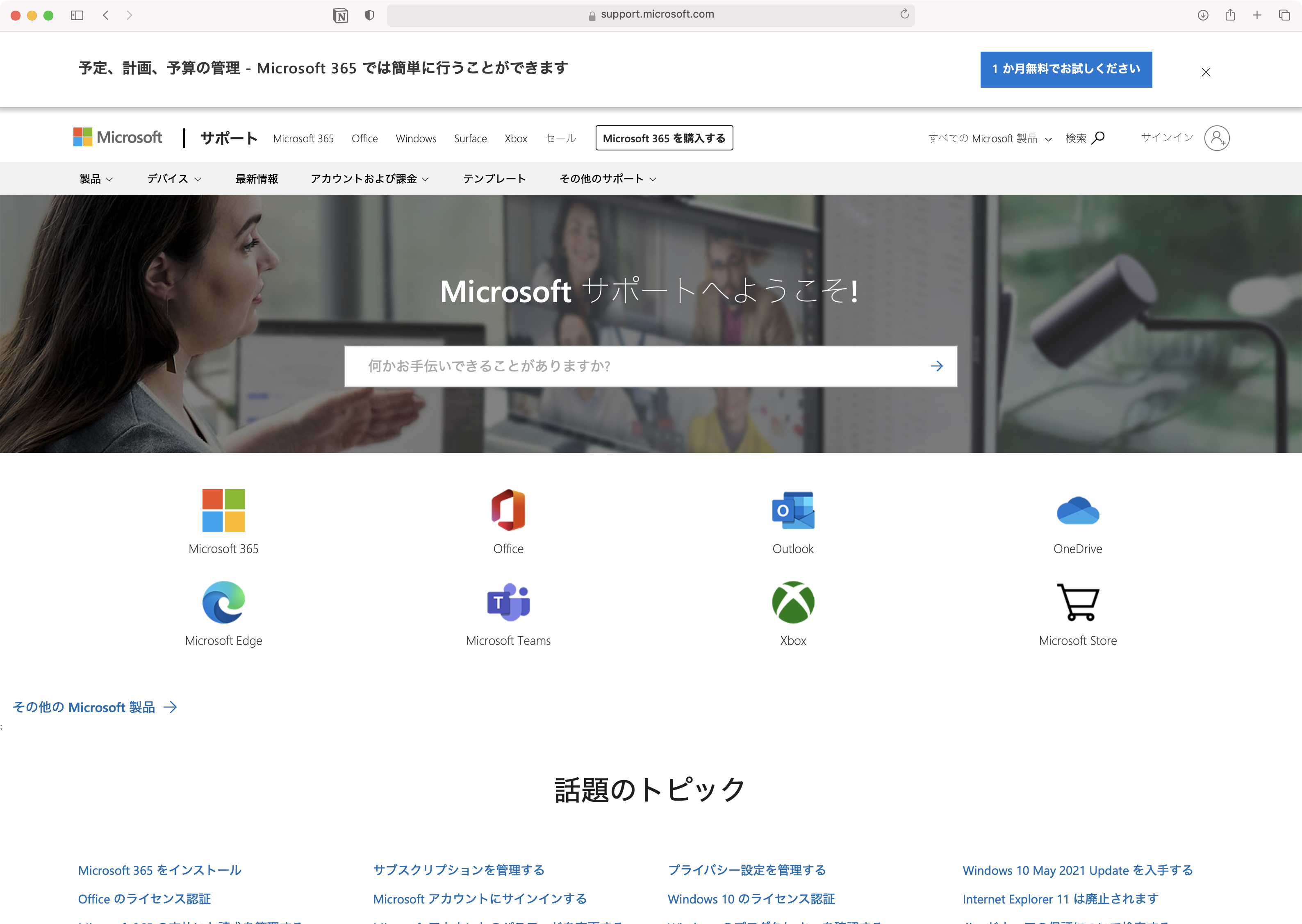Select Windows in the header nav
This screenshot has width=1302, height=924.
tap(416, 138)
